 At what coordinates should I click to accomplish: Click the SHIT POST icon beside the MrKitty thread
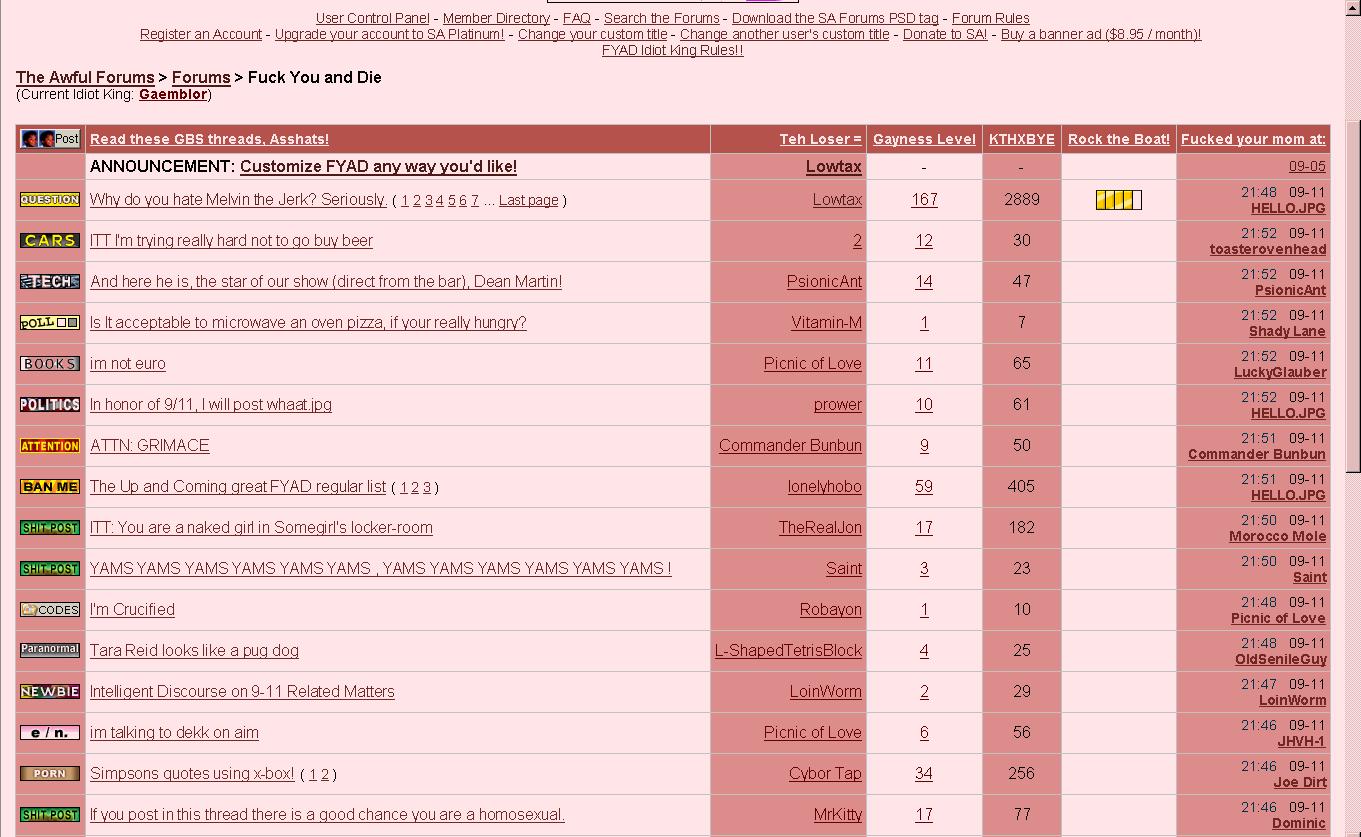(50, 815)
